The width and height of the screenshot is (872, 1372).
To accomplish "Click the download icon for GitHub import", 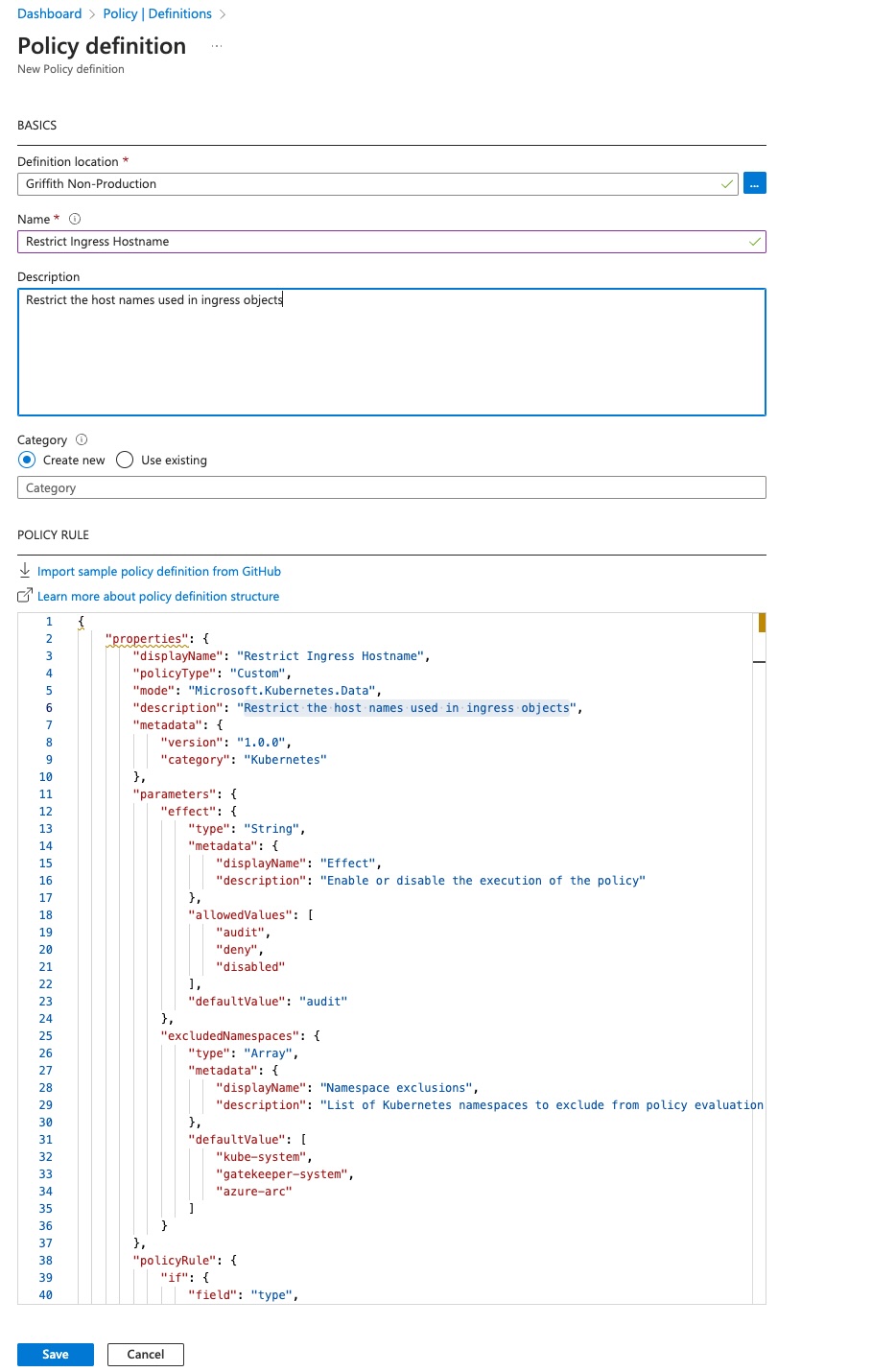I will click(x=25, y=571).
